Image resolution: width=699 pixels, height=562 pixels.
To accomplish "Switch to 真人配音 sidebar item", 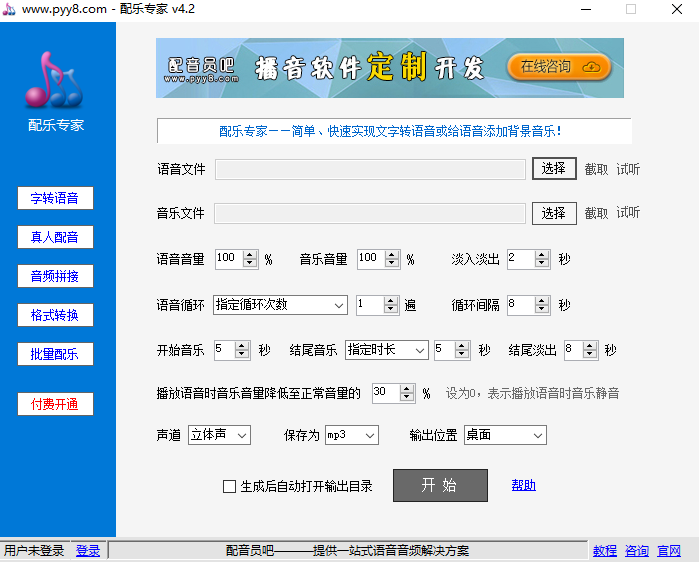I will pyautogui.click(x=55, y=237).
